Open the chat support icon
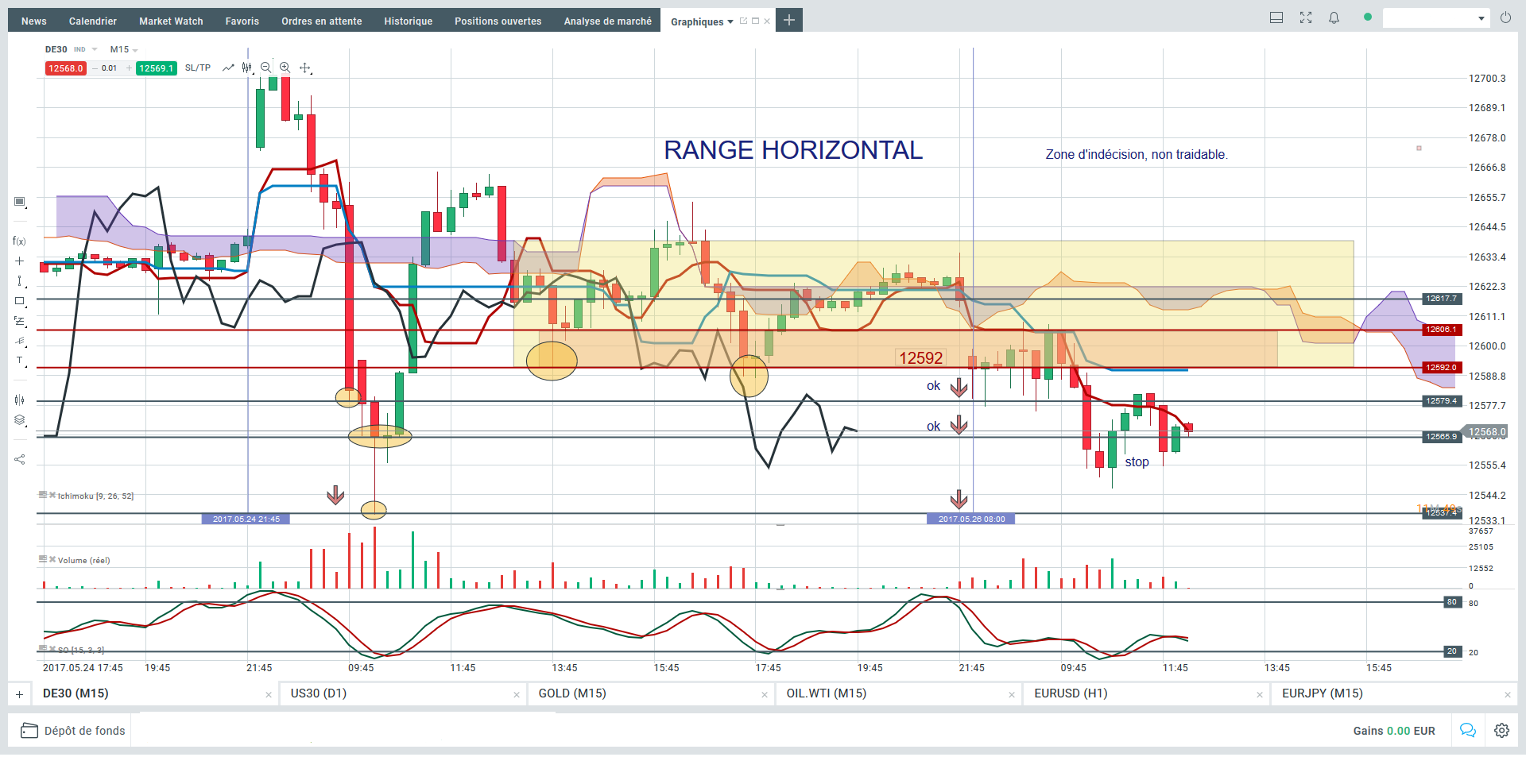 (1467, 730)
